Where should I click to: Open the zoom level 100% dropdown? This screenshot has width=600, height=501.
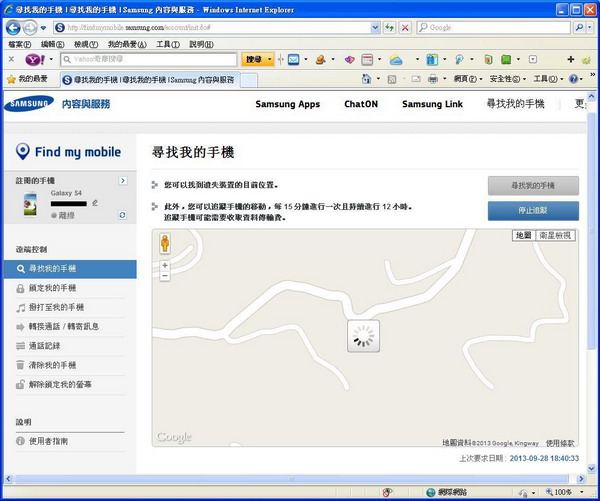tap(582, 492)
